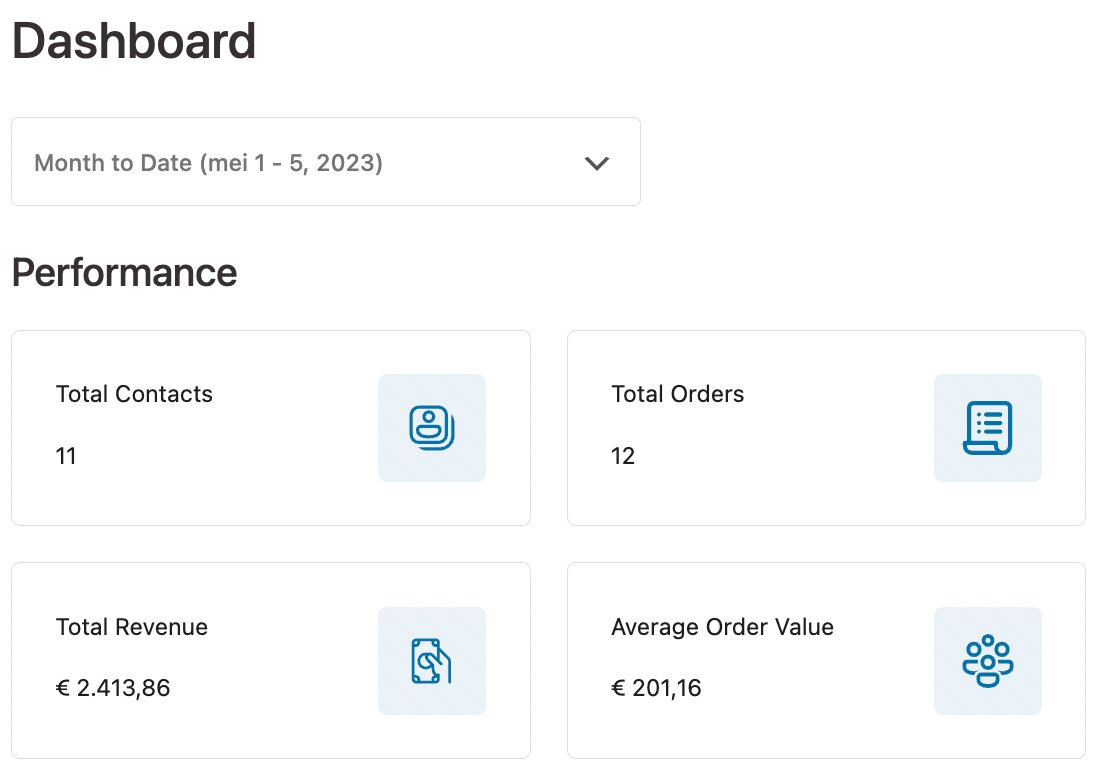Select the Average Order Value label

click(722, 627)
